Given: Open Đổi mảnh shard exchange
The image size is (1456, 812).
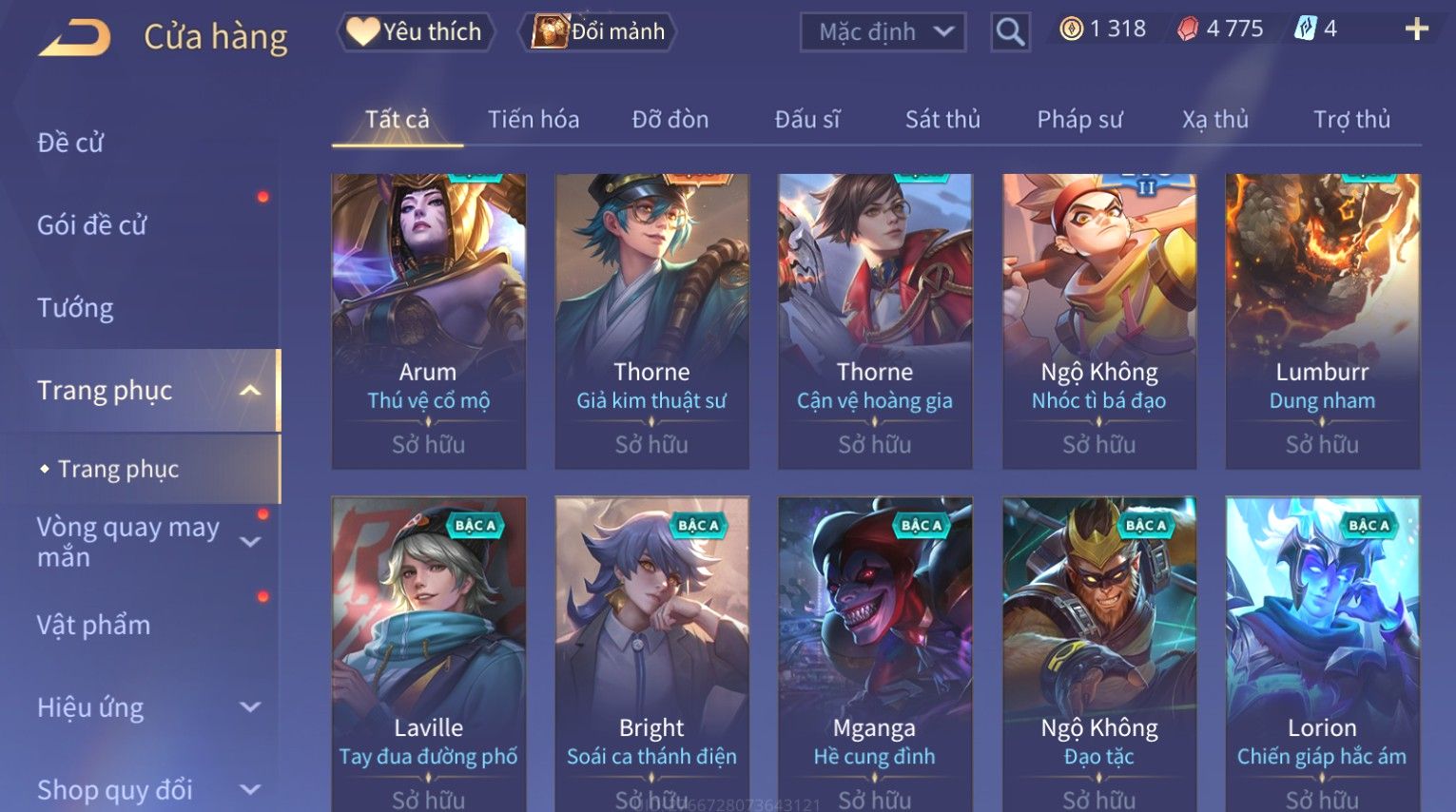Looking at the screenshot, I should pyautogui.click(x=598, y=31).
